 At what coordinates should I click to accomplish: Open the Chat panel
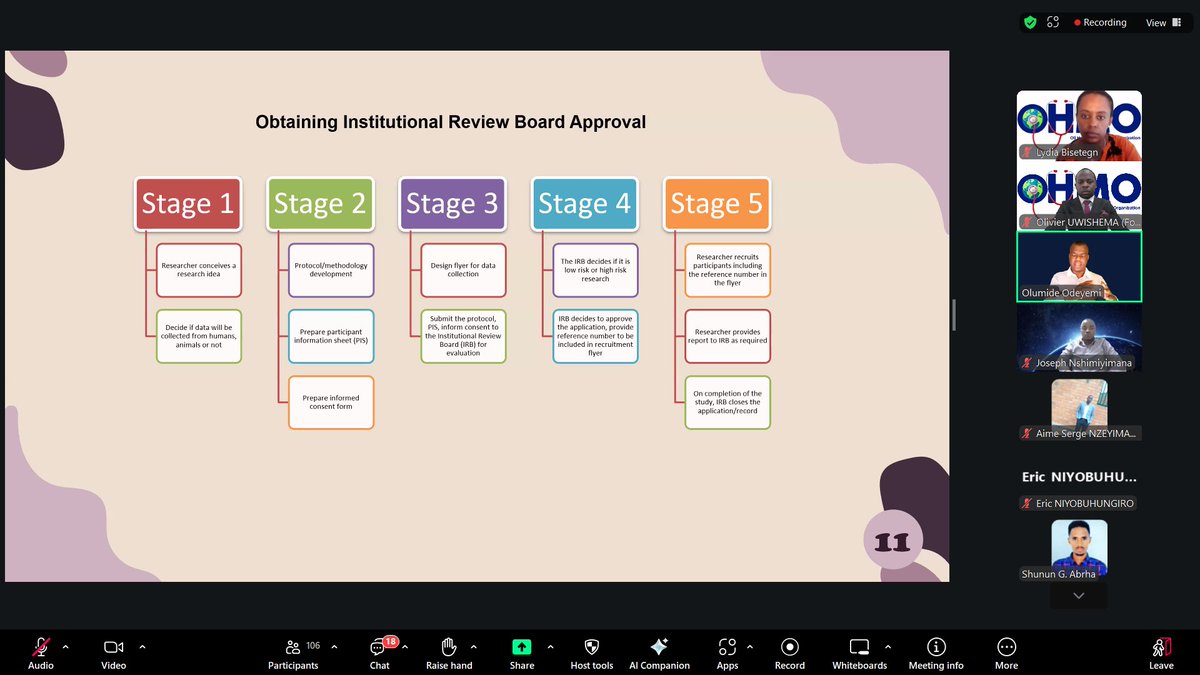[380, 652]
